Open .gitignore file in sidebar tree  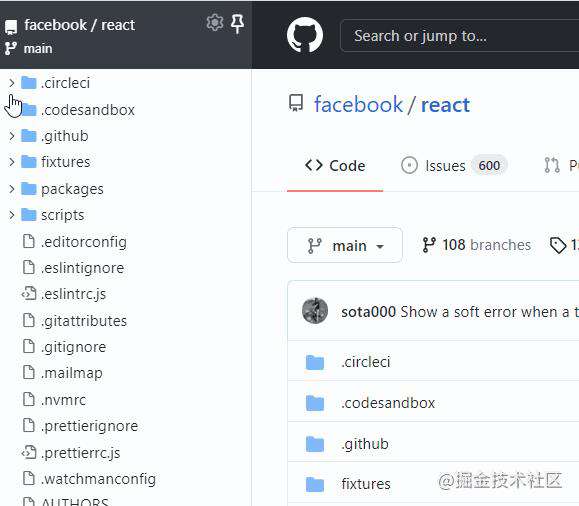tap(73, 347)
